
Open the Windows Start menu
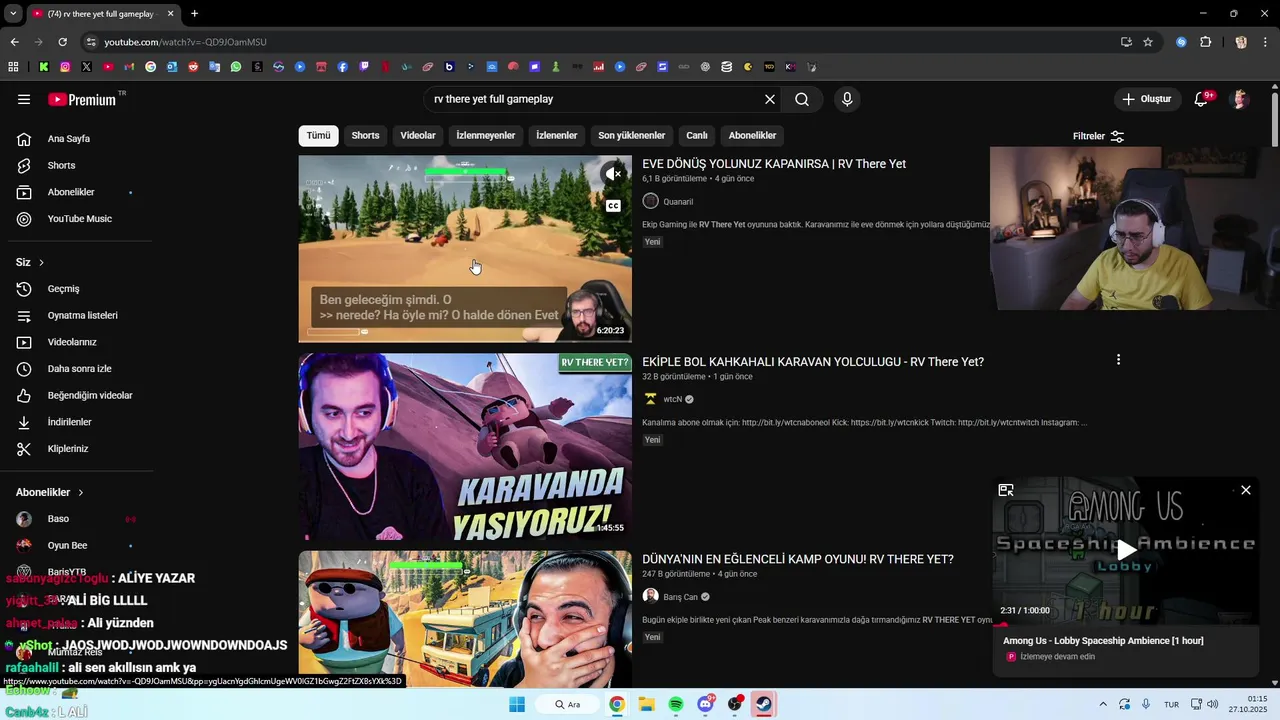(517, 704)
